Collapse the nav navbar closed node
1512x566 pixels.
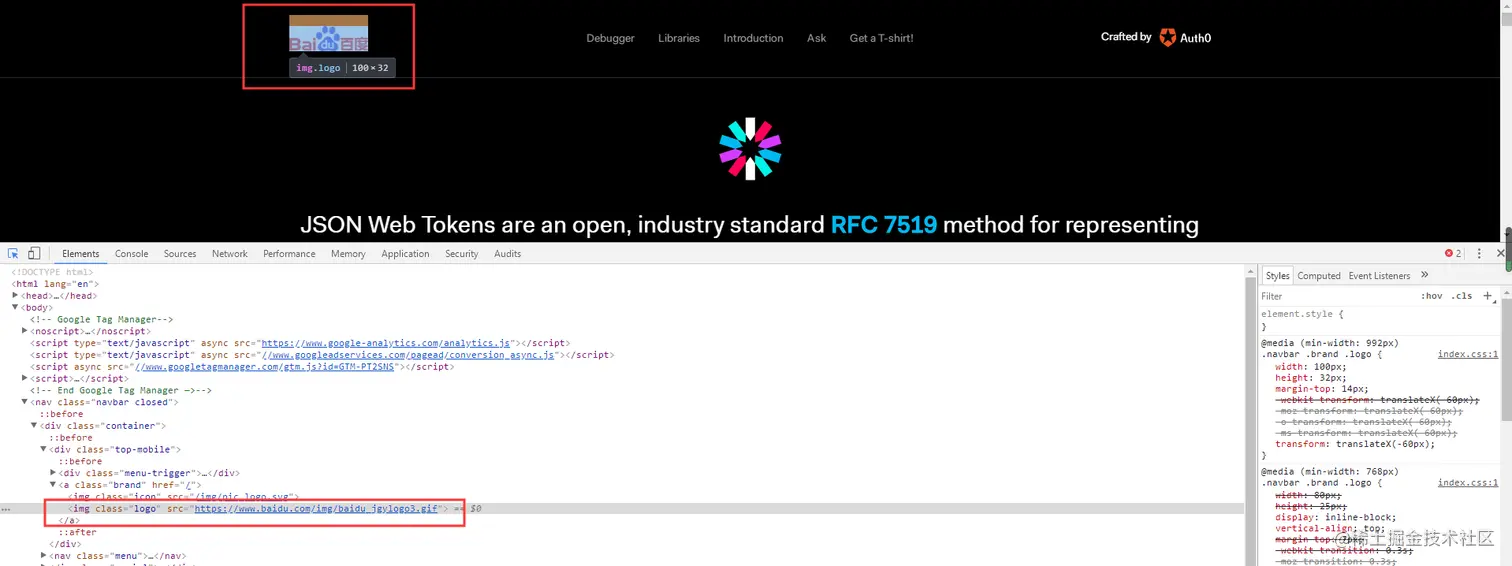coord(25,402)
